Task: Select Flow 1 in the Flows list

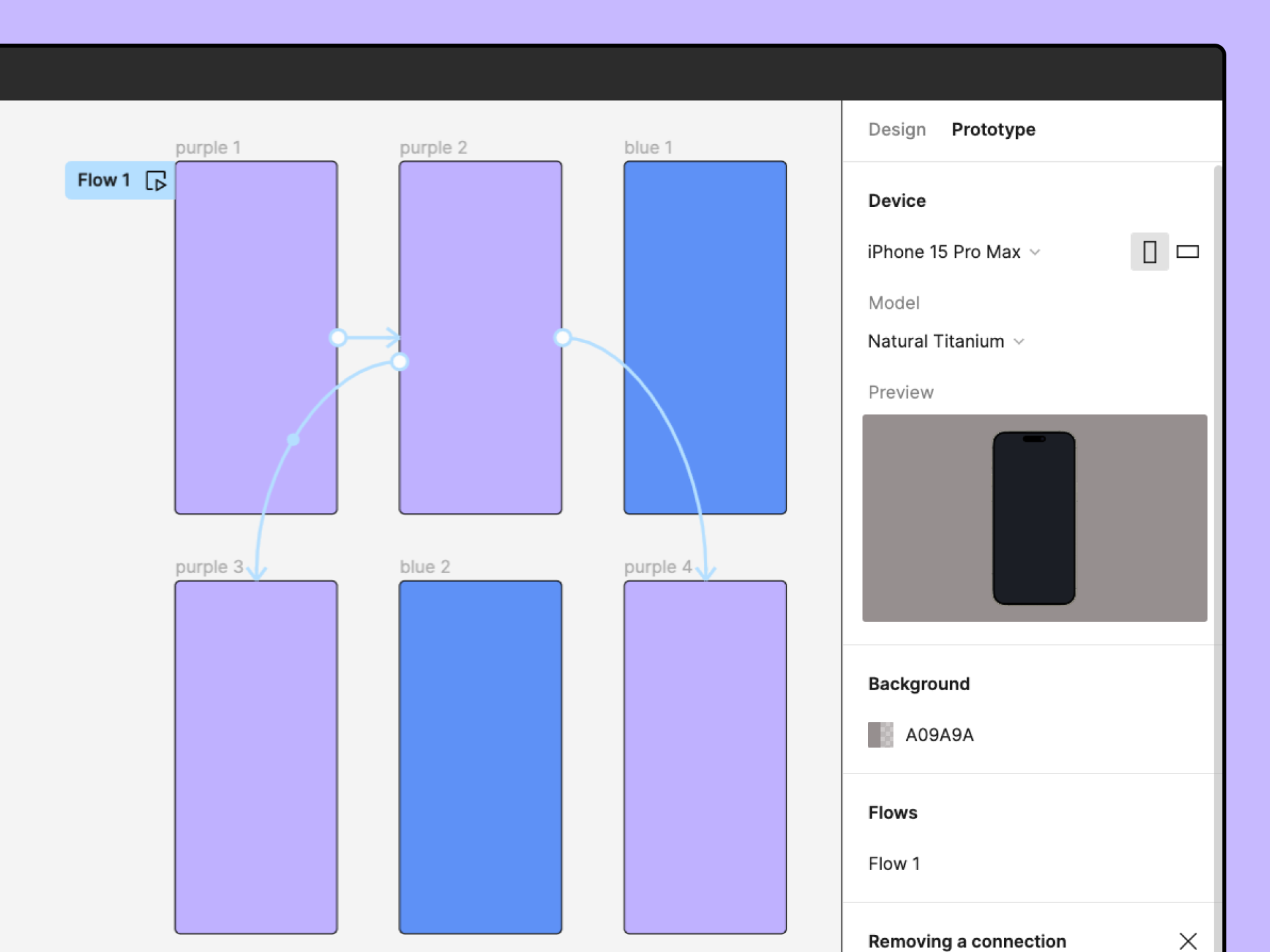Action: [x=894, y=863]
